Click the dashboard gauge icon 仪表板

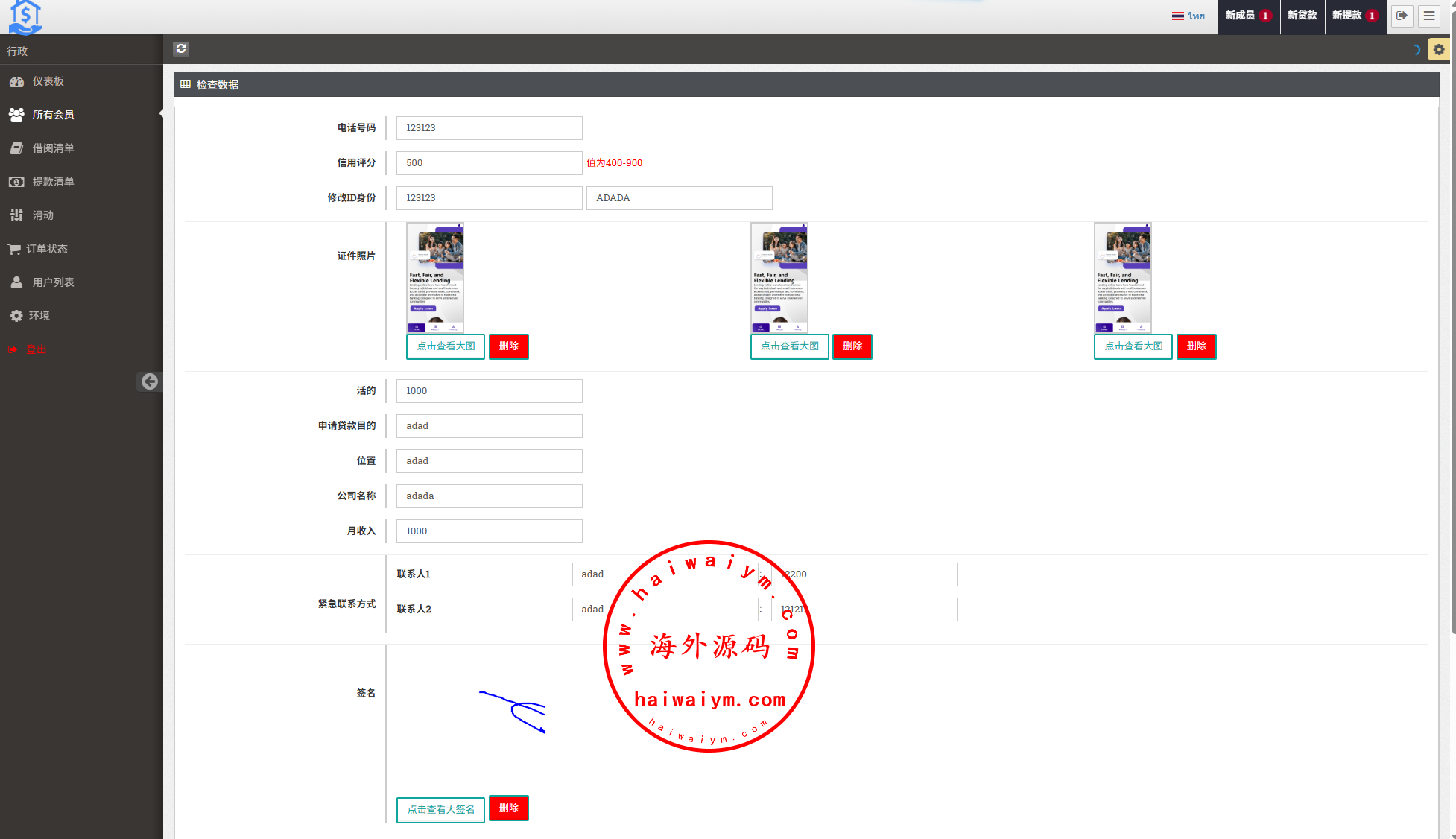[x=16, y=81]
